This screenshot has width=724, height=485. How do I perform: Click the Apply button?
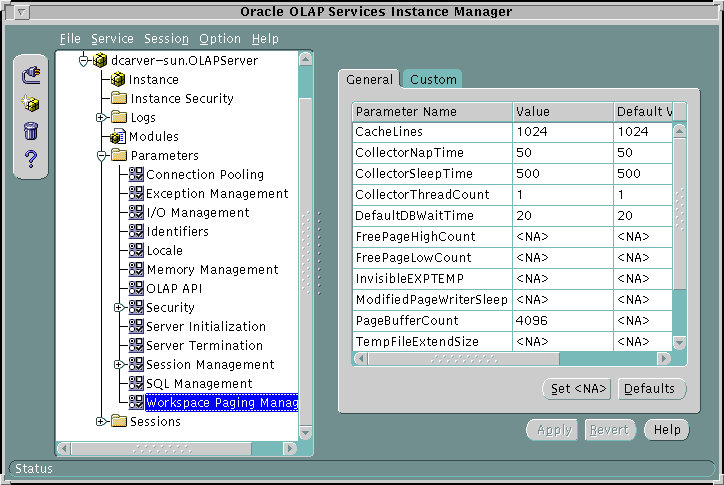(x=553, y=430)
